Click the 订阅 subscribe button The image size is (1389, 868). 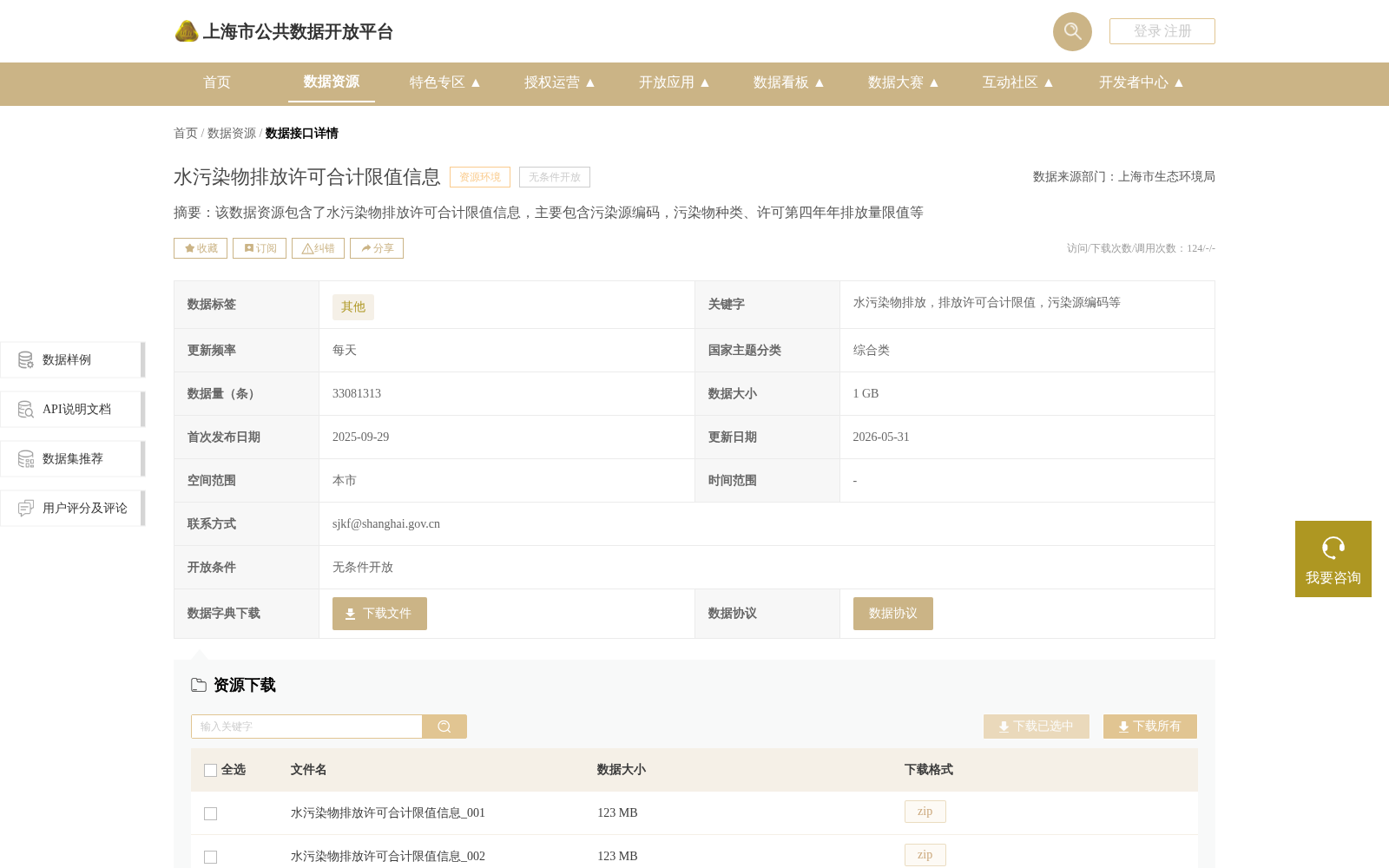pyautogui.click(x=260, y=248)
